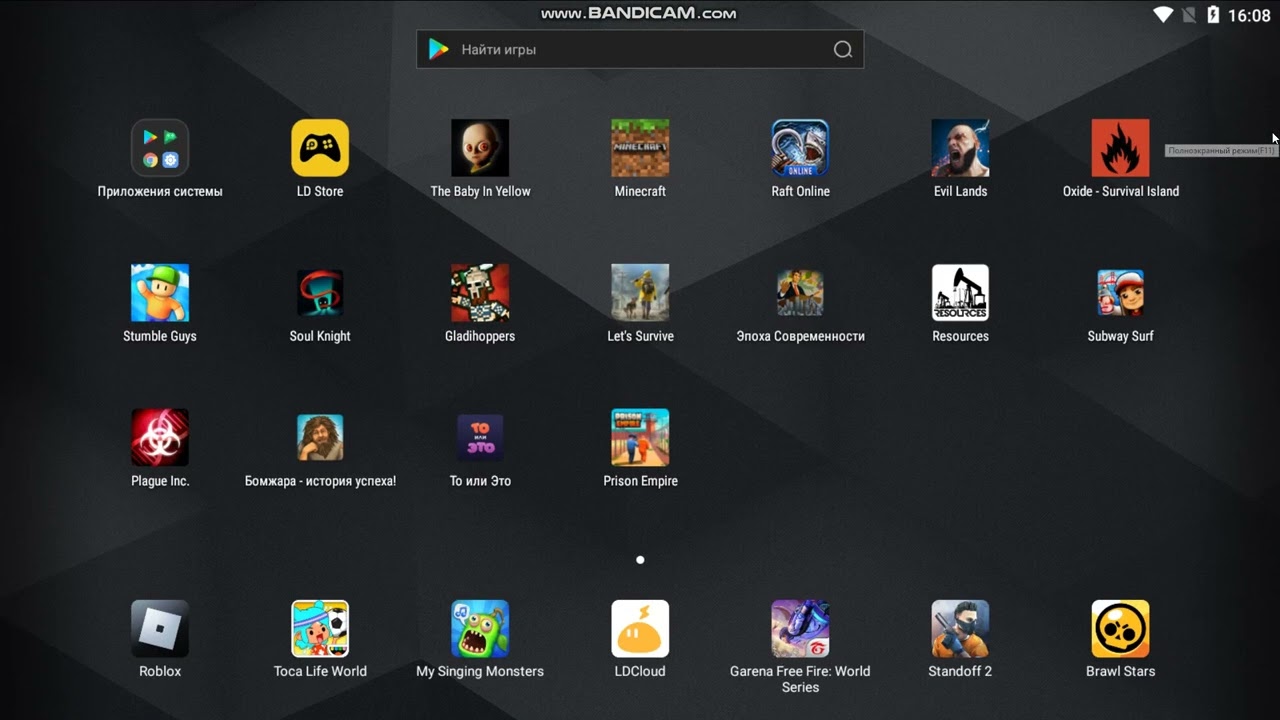Select the home screen page indicator dot
The height and width of the screenshot is (720, 1280).
tap(640, 560)
